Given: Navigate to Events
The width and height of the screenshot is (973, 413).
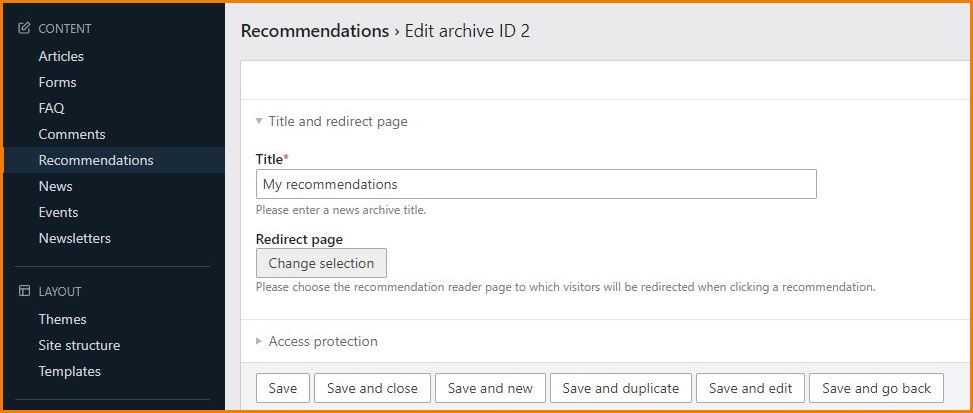Looking at the screenshot, I should [58, 212].
